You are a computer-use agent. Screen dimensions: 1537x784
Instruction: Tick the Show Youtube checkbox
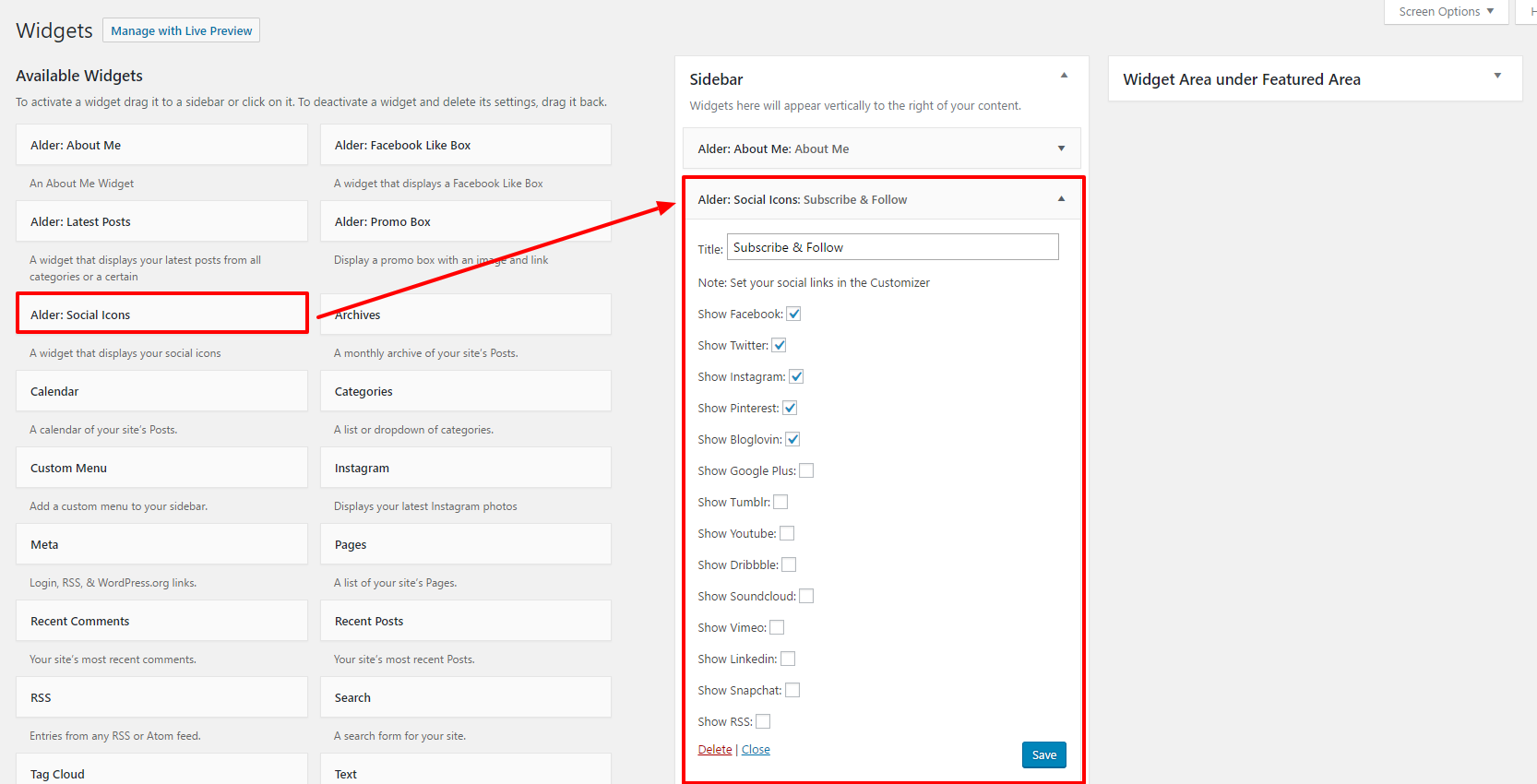pos(787,533)
